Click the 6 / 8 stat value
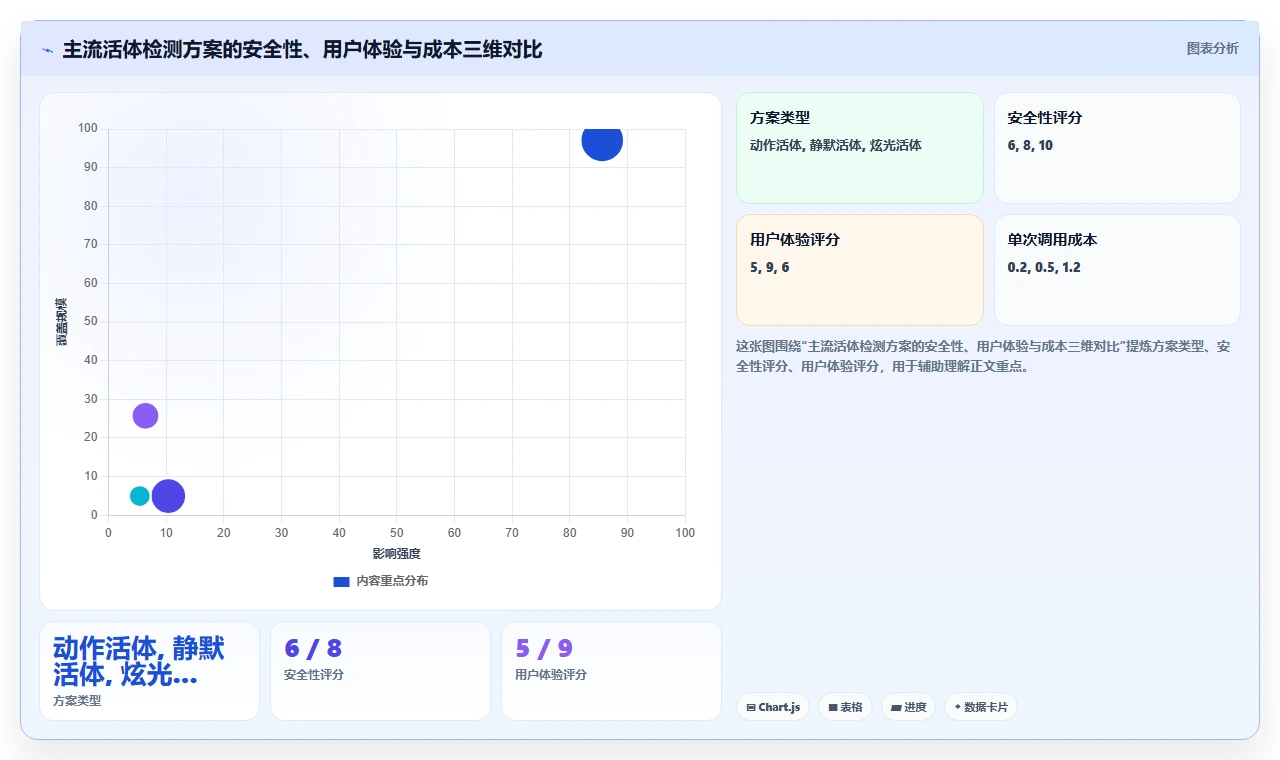 (313, 649)
